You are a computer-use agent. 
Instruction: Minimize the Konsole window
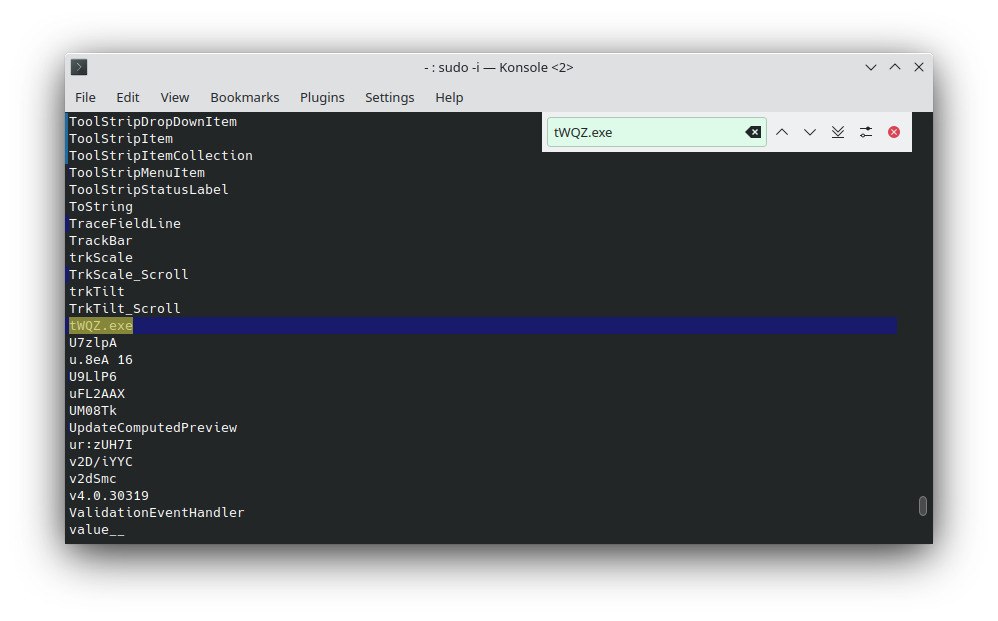tap(871, 67)
